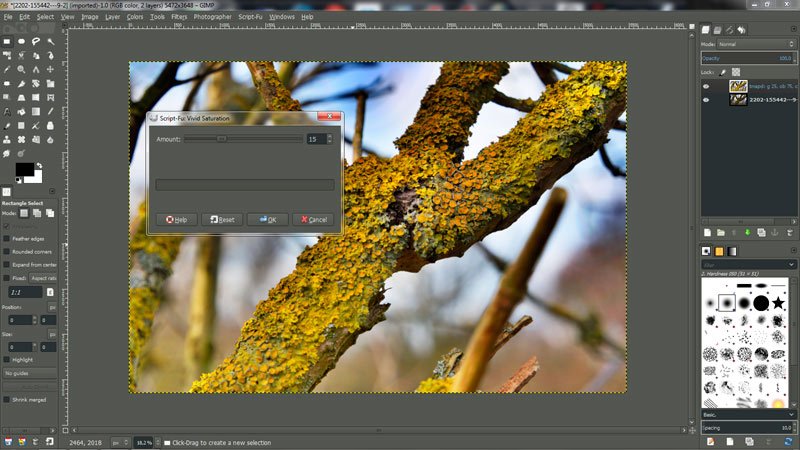800x450 pixels.
Task: Enable the Feather edges checkbox
Action: tap(7, 238)
